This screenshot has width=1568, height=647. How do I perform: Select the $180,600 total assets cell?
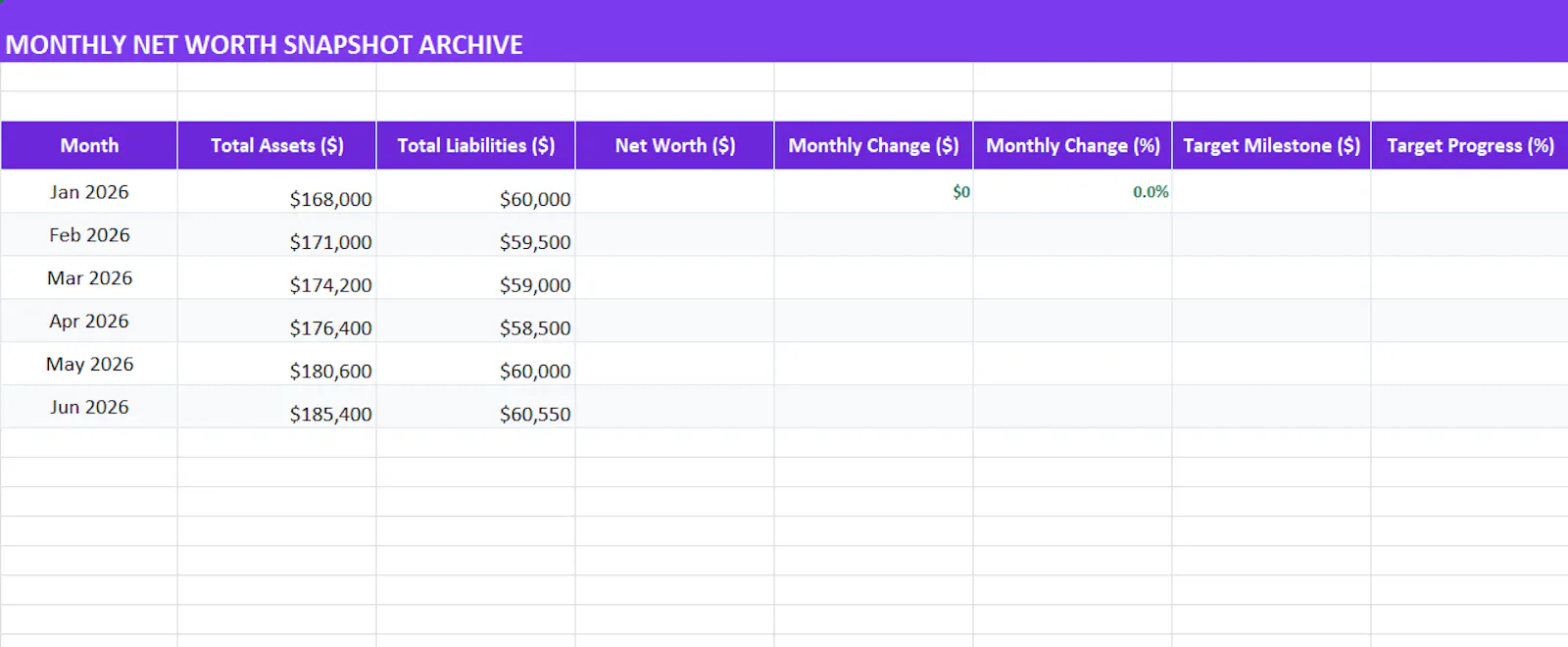[x=277, y=365]
